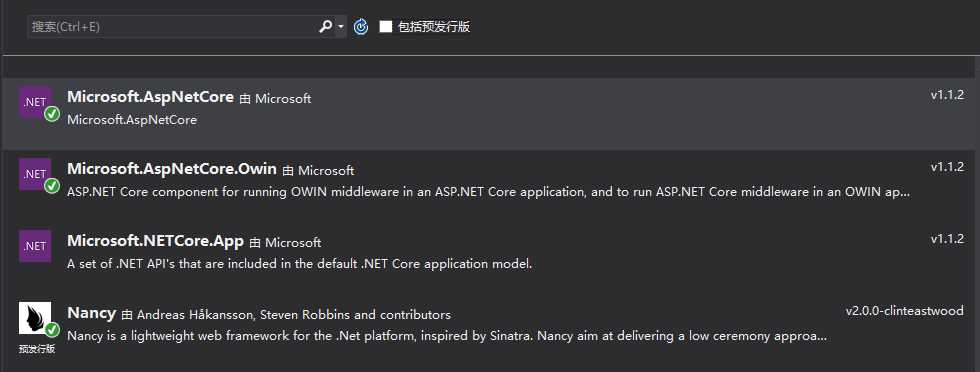Screen dimensions: 980x372
Task: Select the Microsoft.AspNetCore .NET package icon
Action: point(35,103)
